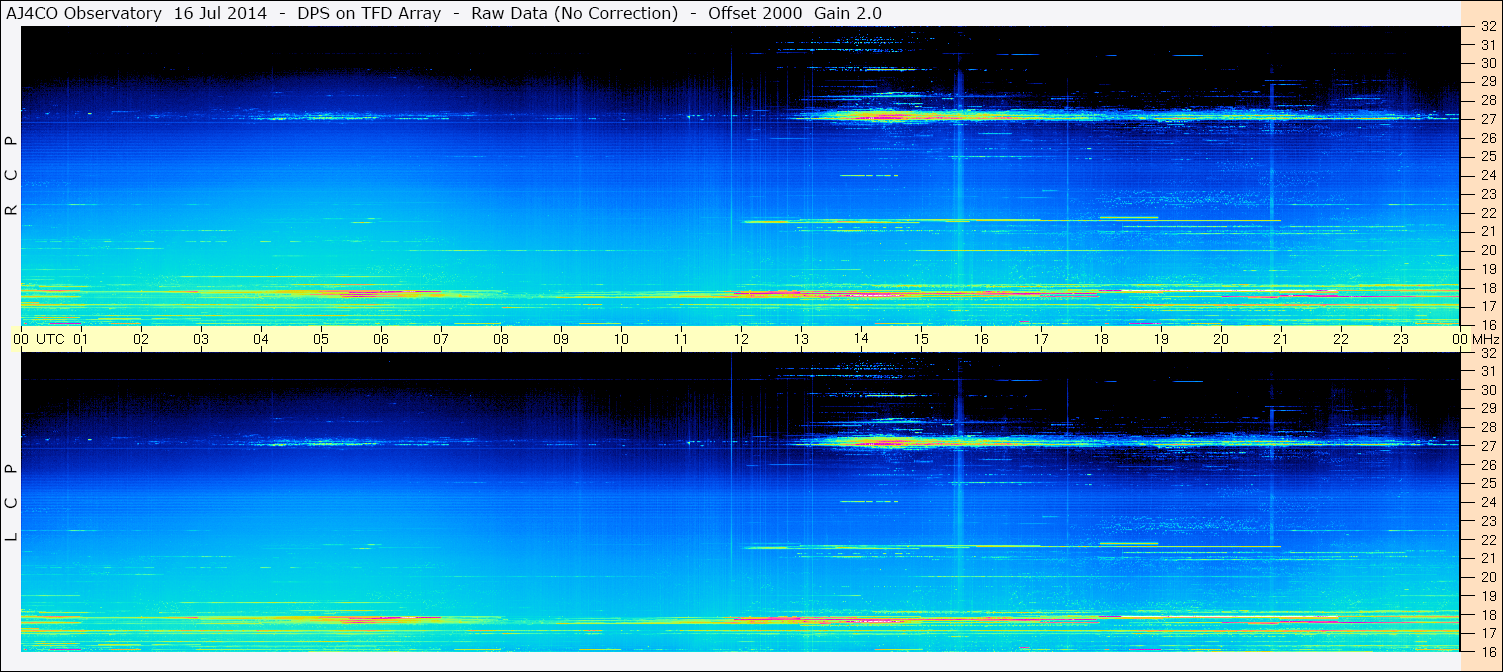Viewport: 1503px width, 672px height.
Task: Click the 30 MHz label of RCP panel
Action: click(1488, 63)
